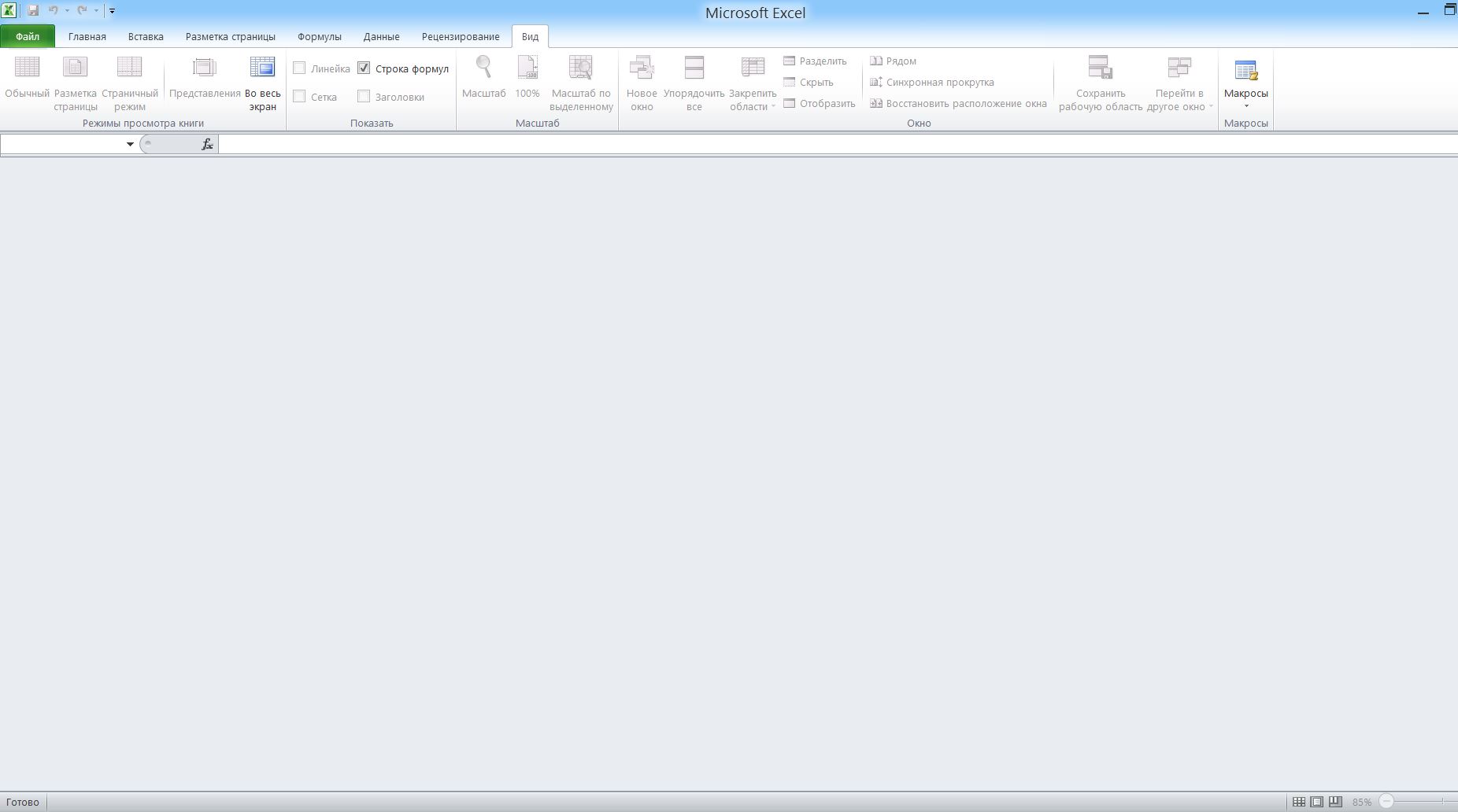Switch to the Данные tab
The image size is (1458, 812).
click(x=382, y=36)
